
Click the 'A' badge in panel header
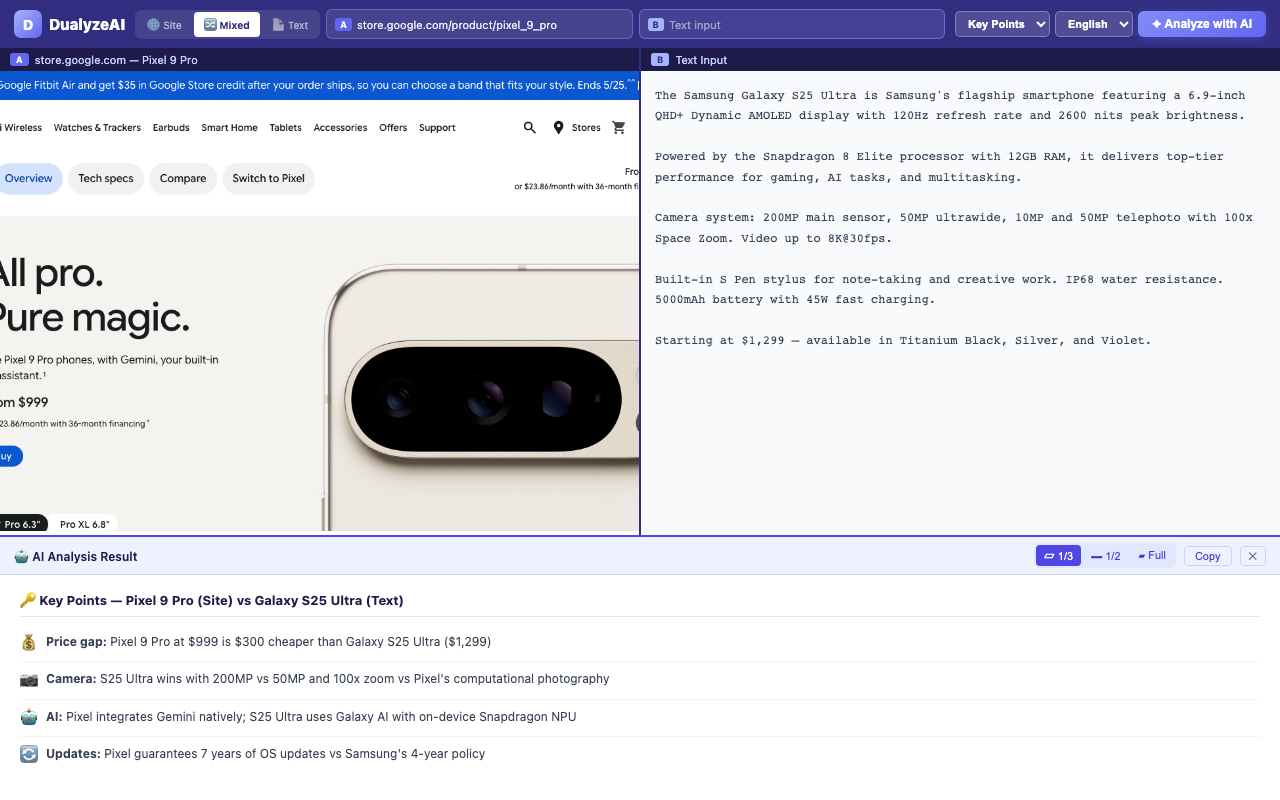[19, 60]
